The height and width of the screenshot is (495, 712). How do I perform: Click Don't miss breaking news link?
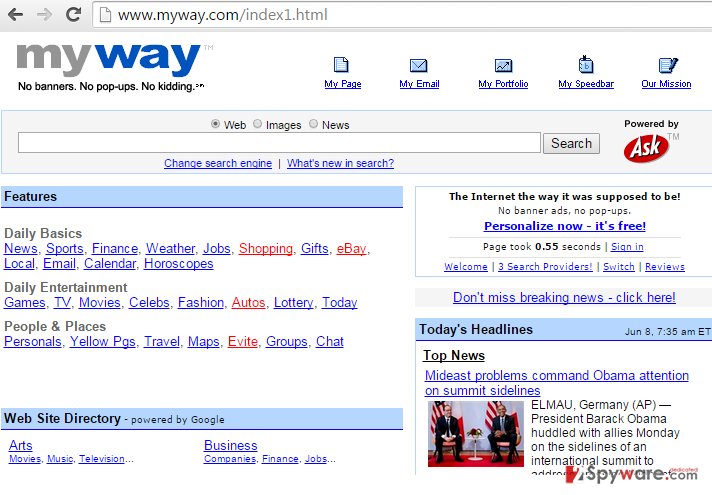(x=564, y=298)
